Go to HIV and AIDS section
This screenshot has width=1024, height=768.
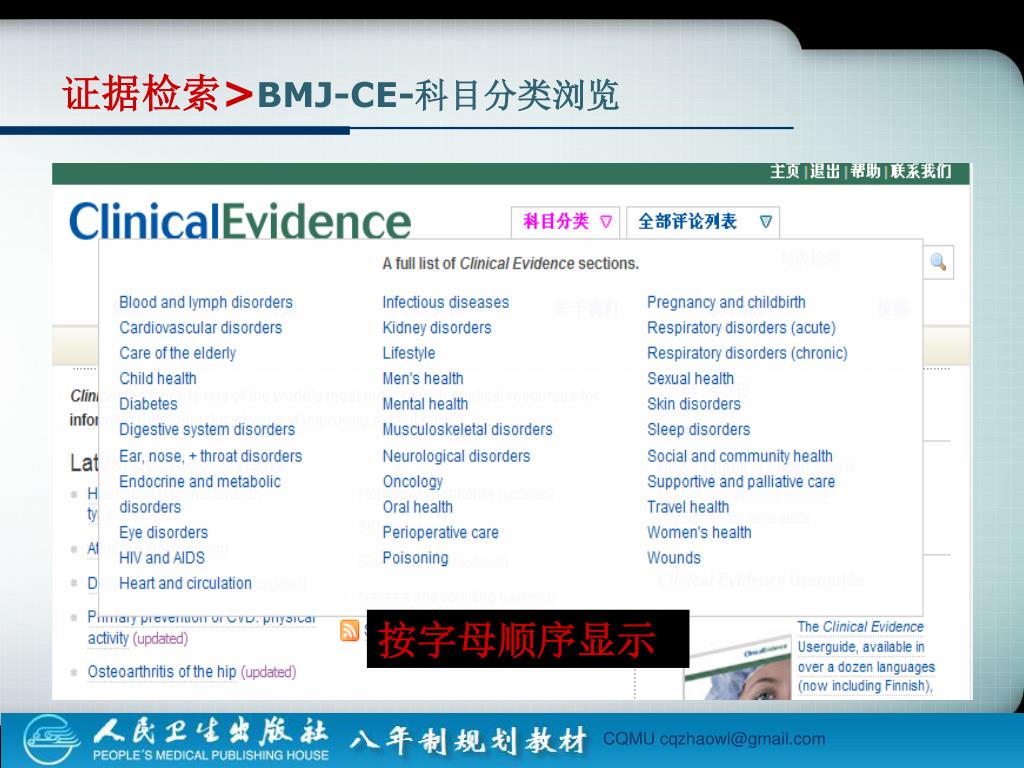pos(162,558)
